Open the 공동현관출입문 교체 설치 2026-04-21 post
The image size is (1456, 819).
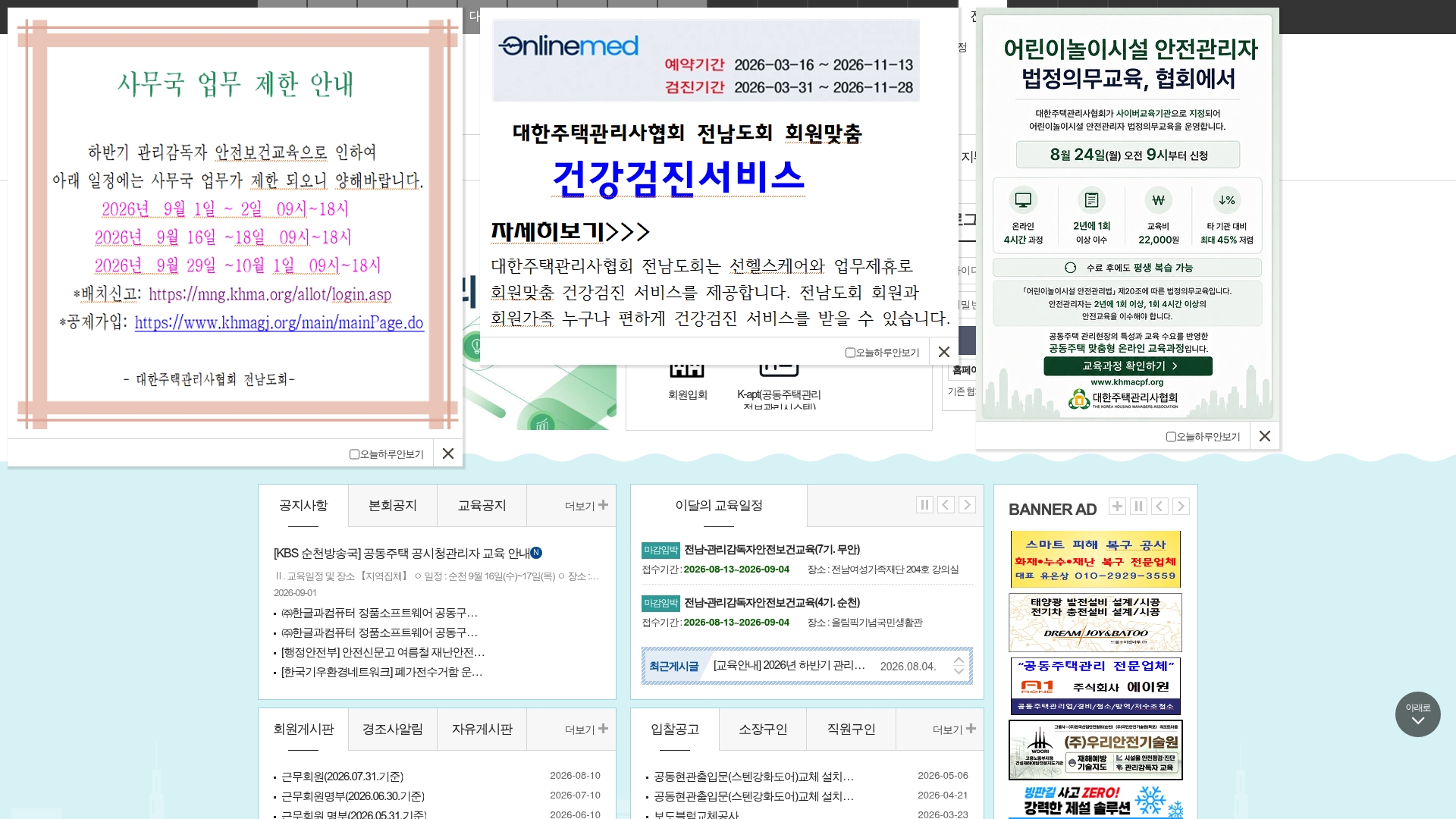754,796
